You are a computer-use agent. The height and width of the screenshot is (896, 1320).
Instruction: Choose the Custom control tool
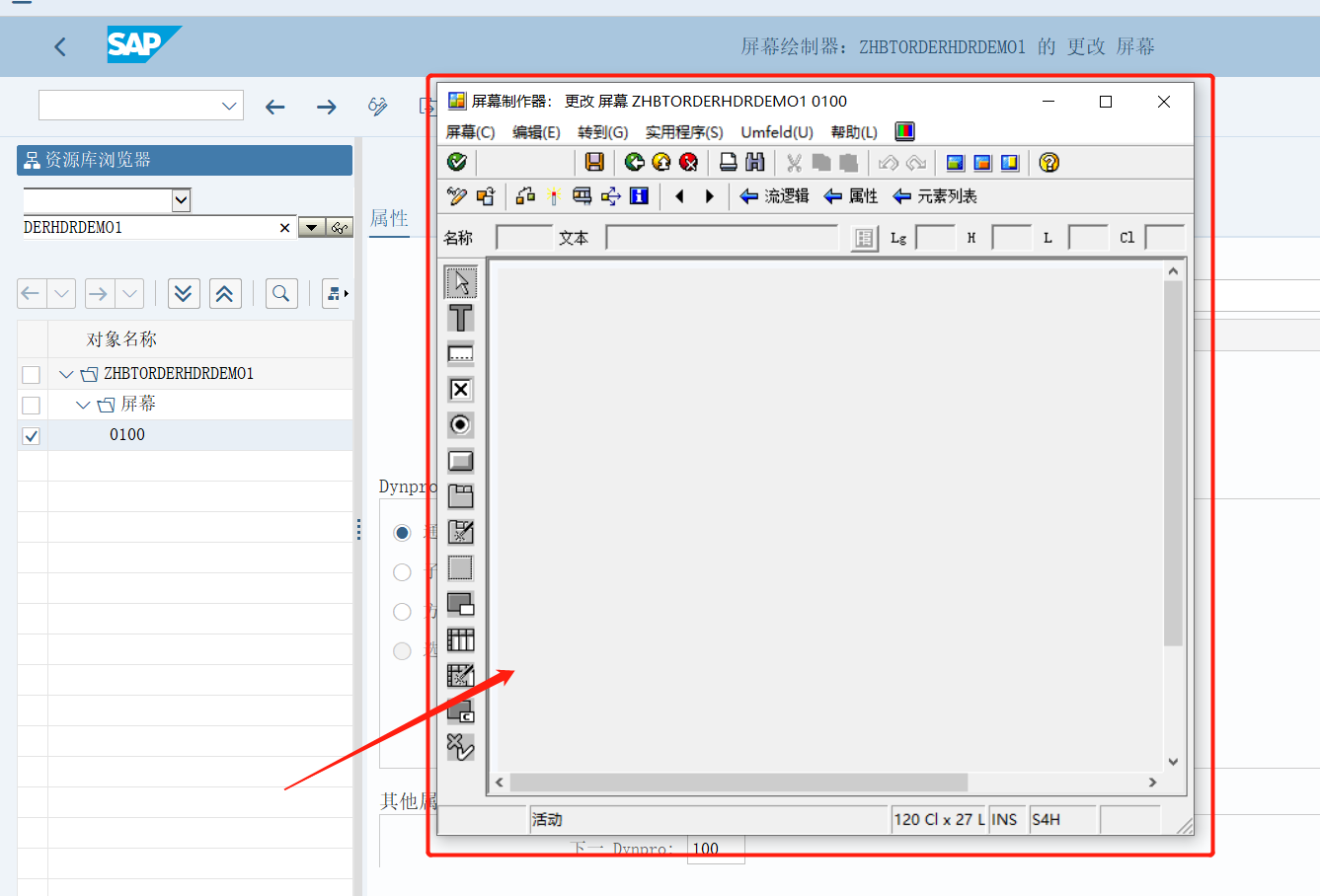(x=460, y=709)
